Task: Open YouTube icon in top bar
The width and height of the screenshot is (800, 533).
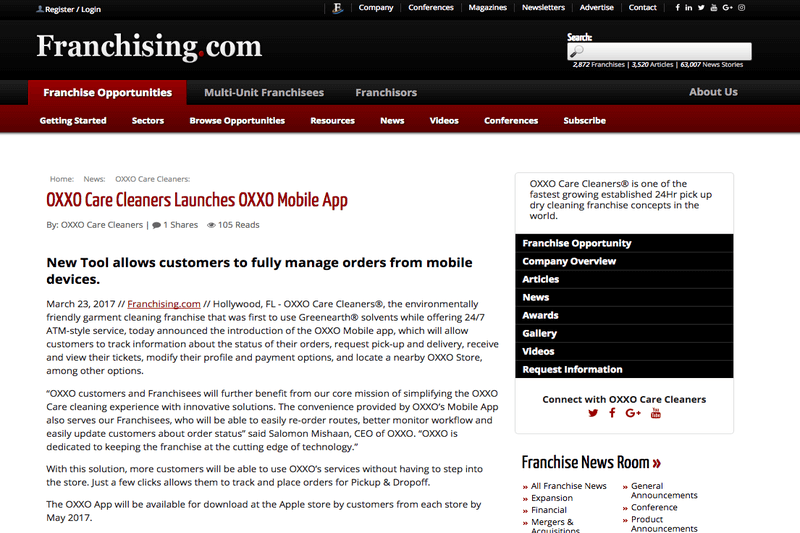Action: pos(714,8)
